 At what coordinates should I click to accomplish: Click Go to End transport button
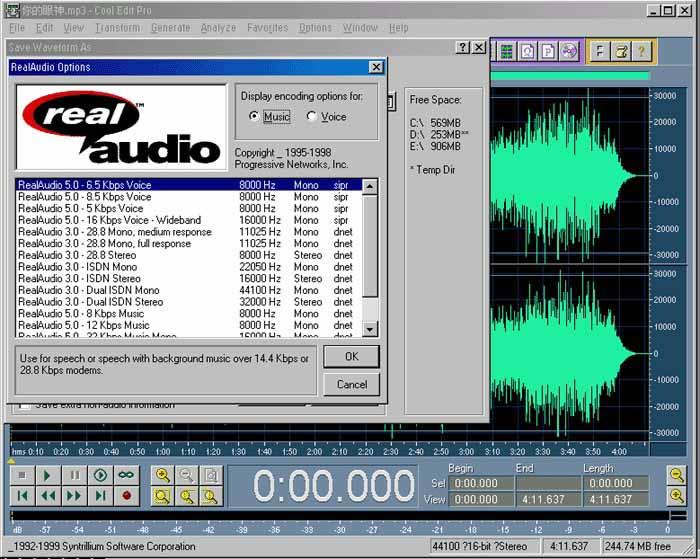(100, 495)
